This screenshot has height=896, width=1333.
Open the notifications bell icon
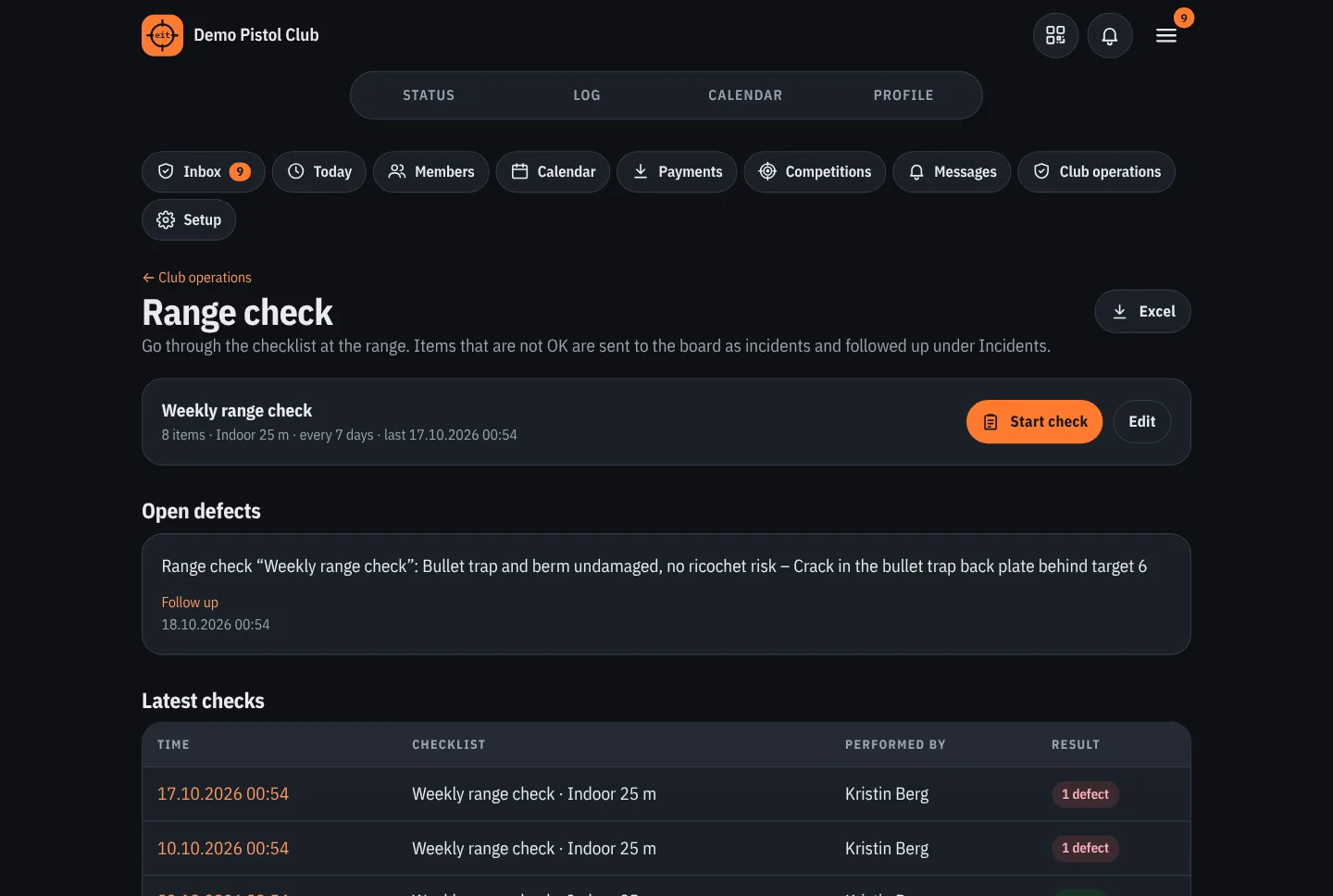click(x=1110, y=35)
